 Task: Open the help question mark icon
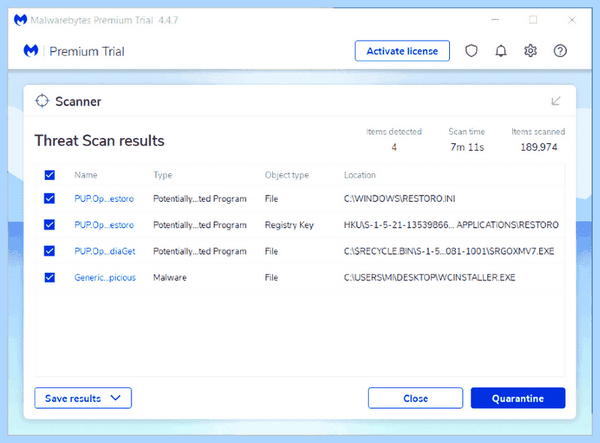[560, 50]
